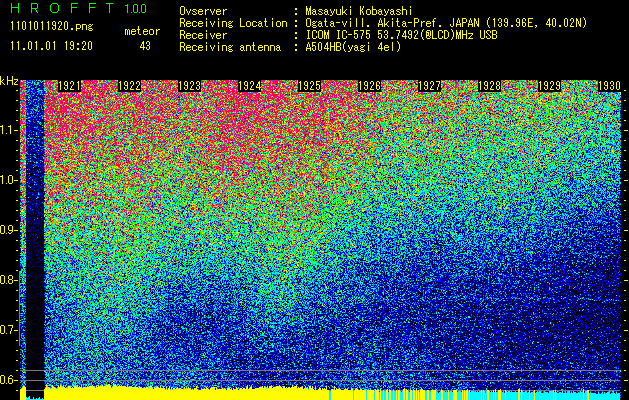Click the 0.8 kHz axis label

point(8,280)
